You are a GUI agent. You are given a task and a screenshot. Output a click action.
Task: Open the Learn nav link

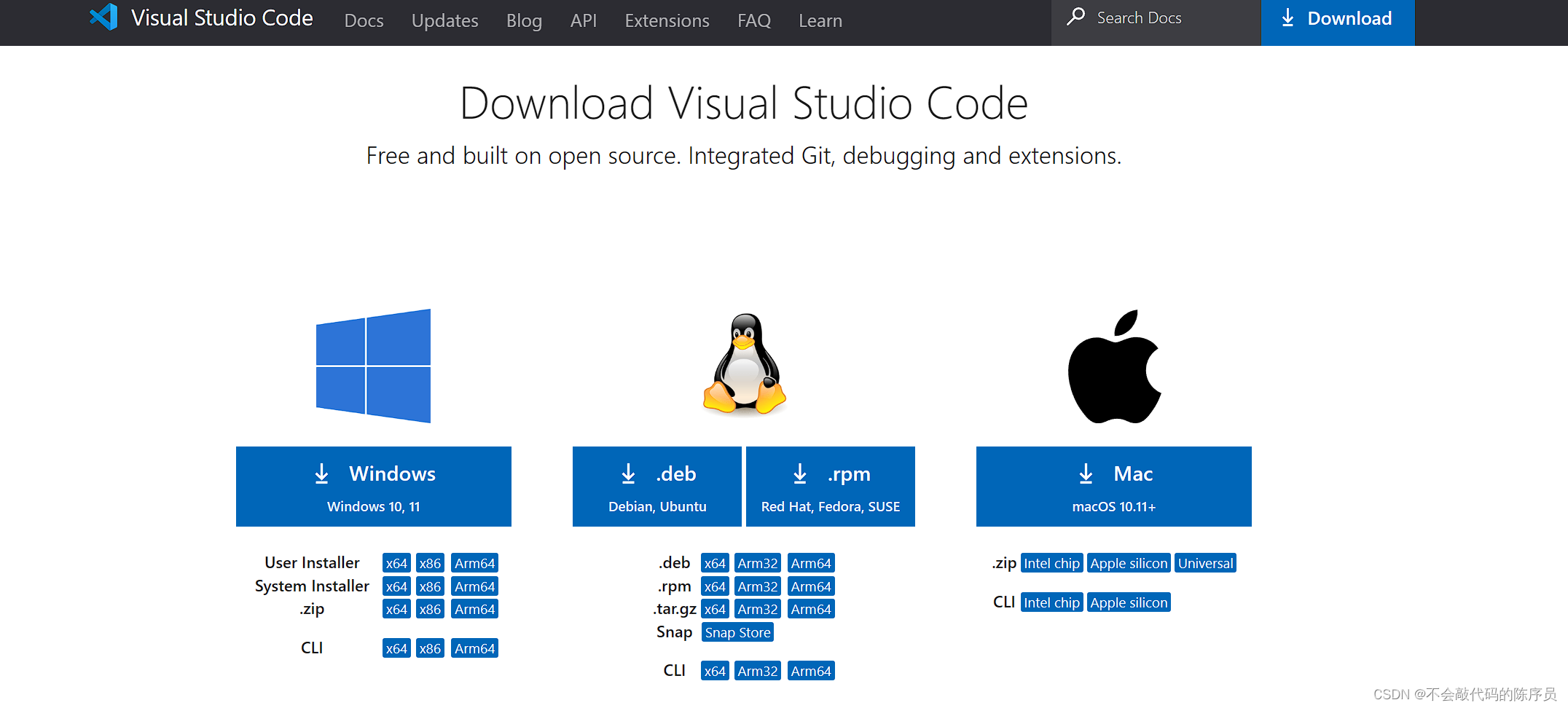820,20
